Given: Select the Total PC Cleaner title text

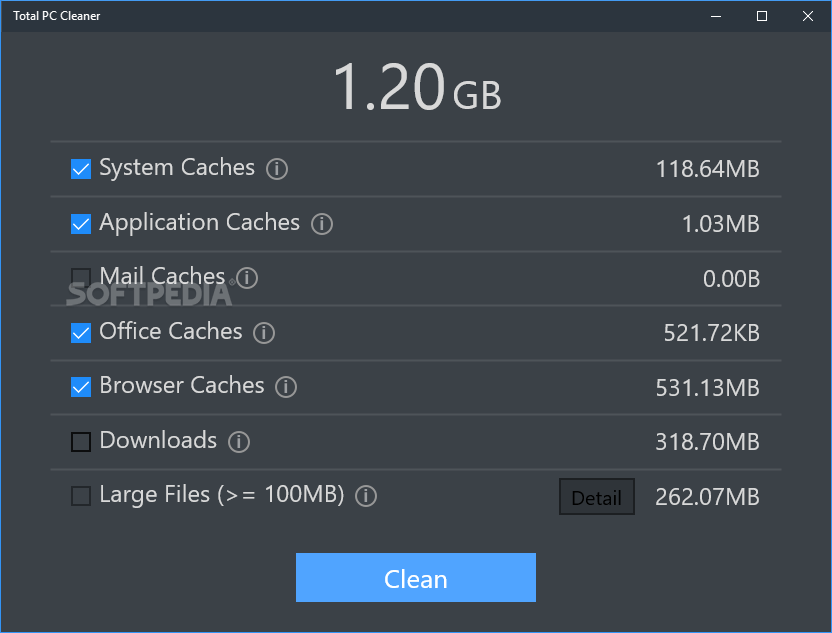Looking at the screenshot, I should pyautogui.click(x=57, y=15).
